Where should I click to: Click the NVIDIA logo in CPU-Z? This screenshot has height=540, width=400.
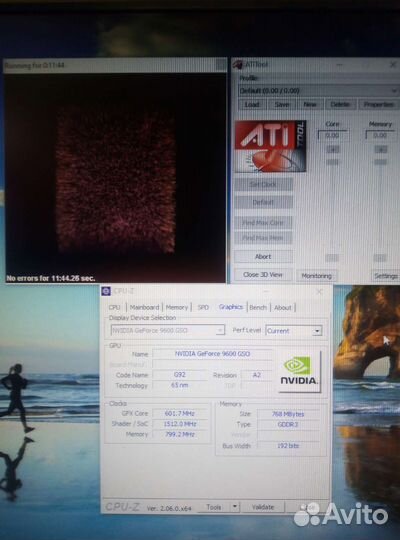(x=299, y=371)
